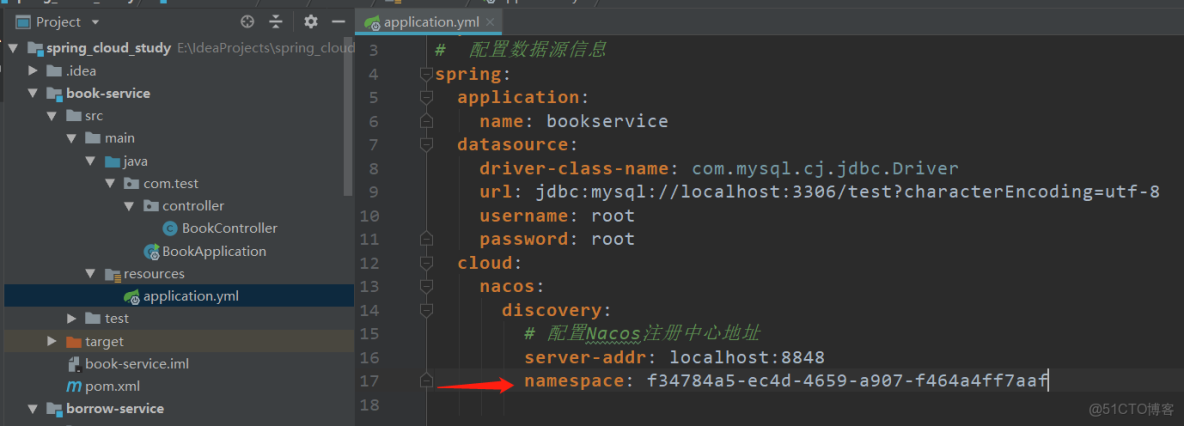Collapse the borrow-service module

[x=32, y=409]
